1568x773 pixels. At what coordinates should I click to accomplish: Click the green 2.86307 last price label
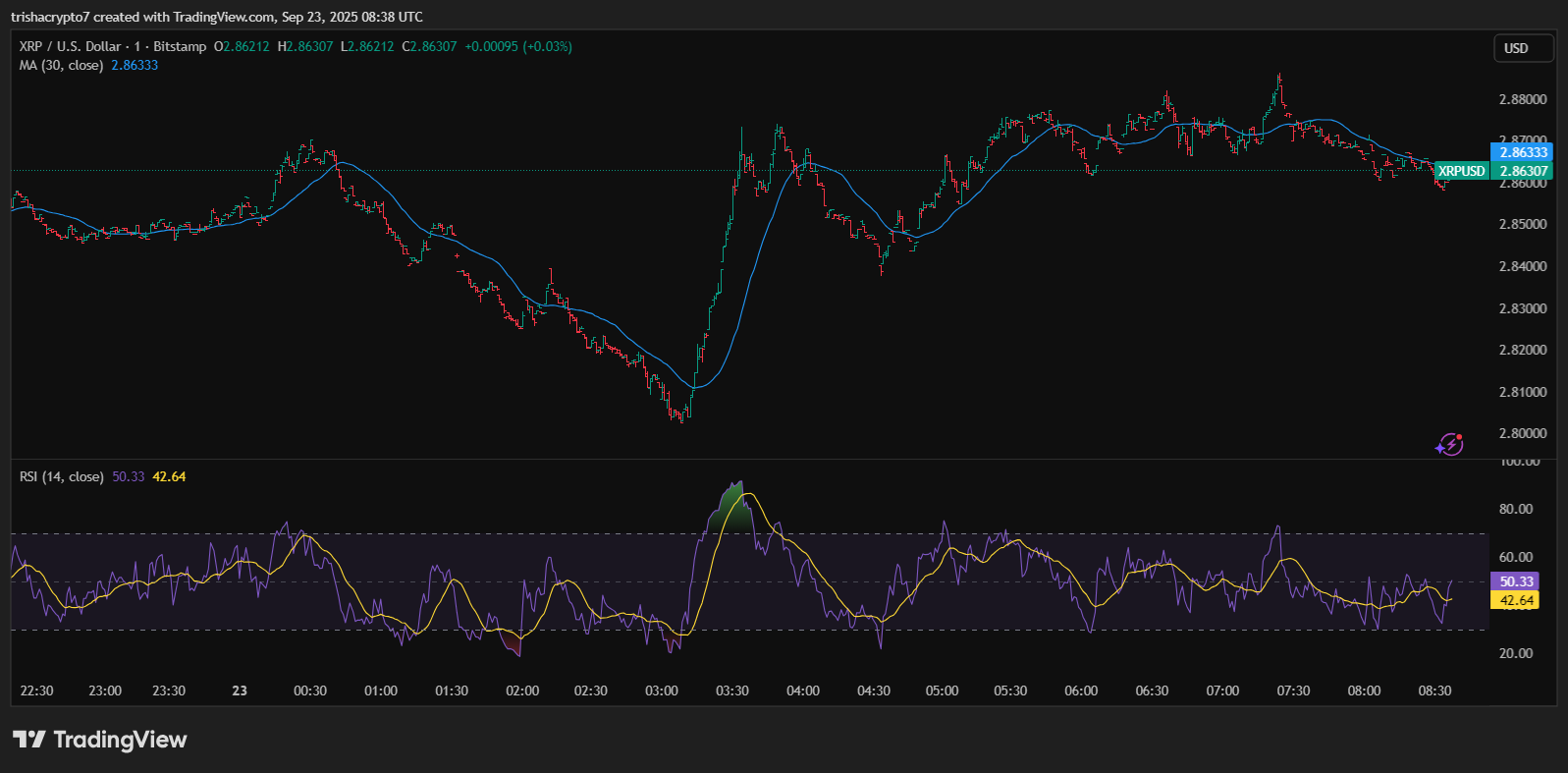click(x=1523, y=171)
